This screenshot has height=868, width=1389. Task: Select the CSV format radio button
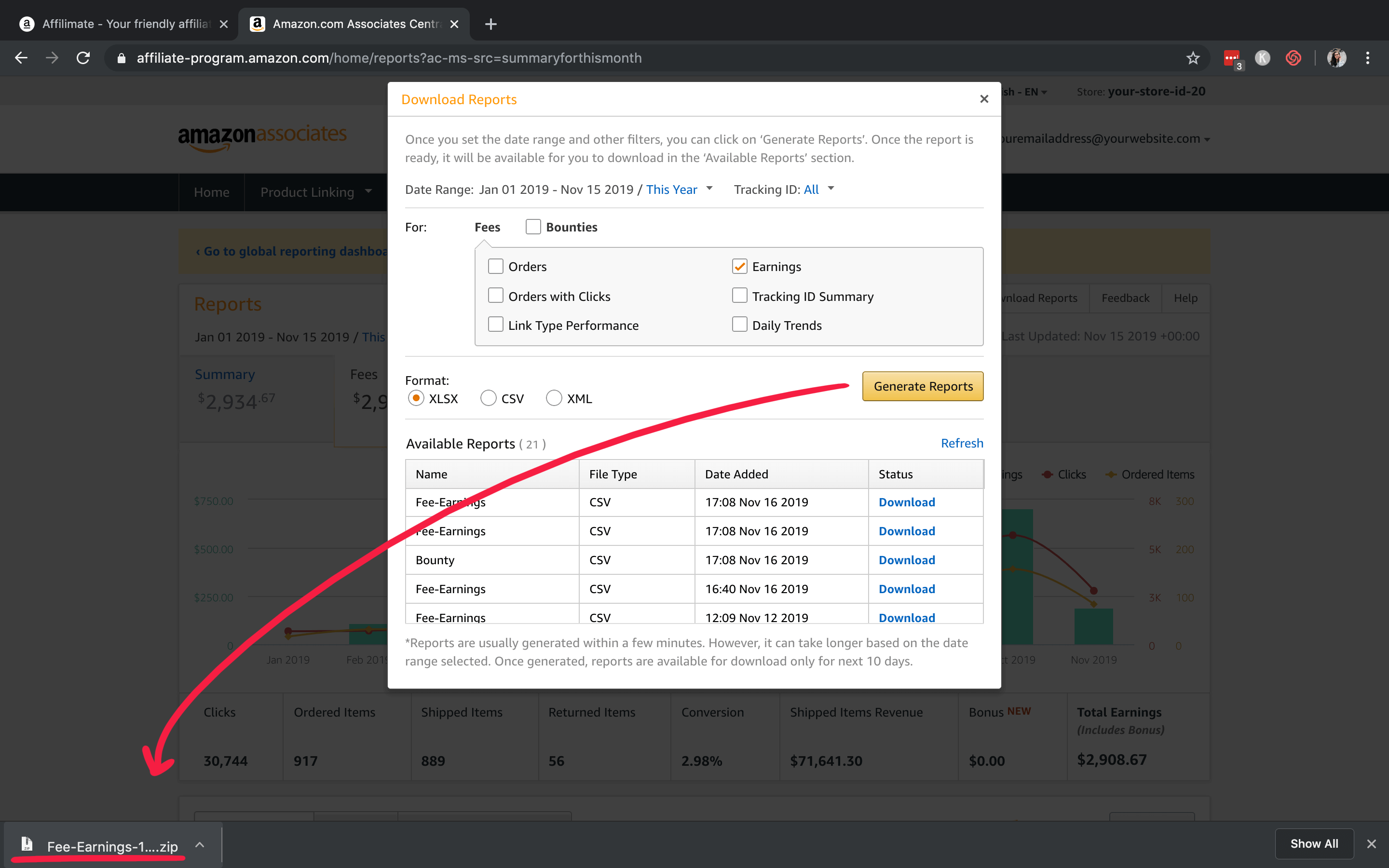click(488, 398)
